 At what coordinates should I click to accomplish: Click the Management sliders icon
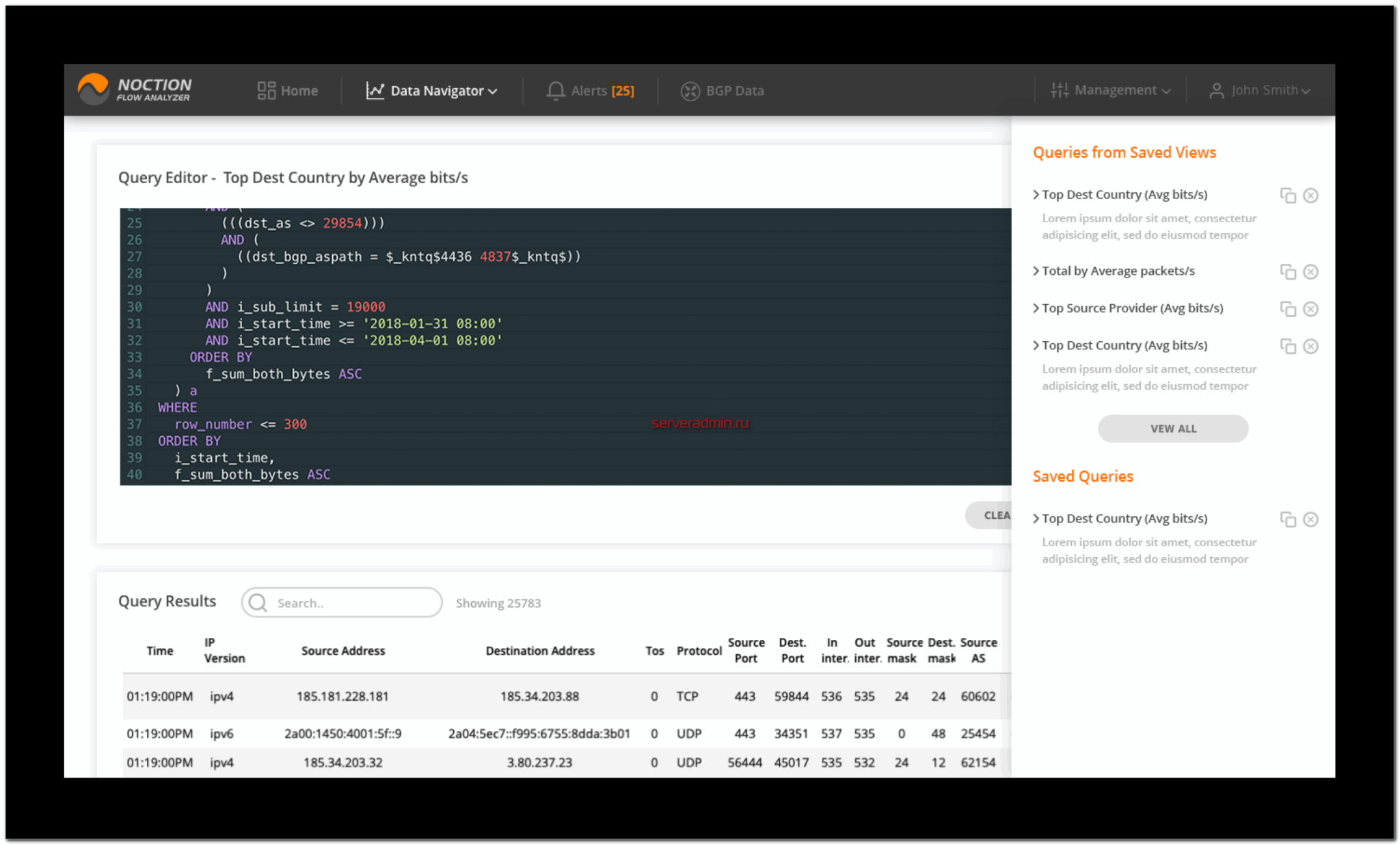tap(1060, 90)
